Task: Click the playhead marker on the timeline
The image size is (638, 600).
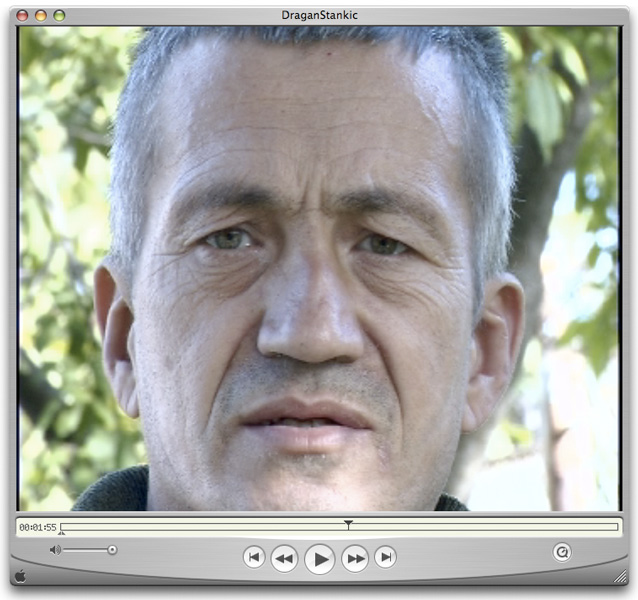Action: [348, 524]
